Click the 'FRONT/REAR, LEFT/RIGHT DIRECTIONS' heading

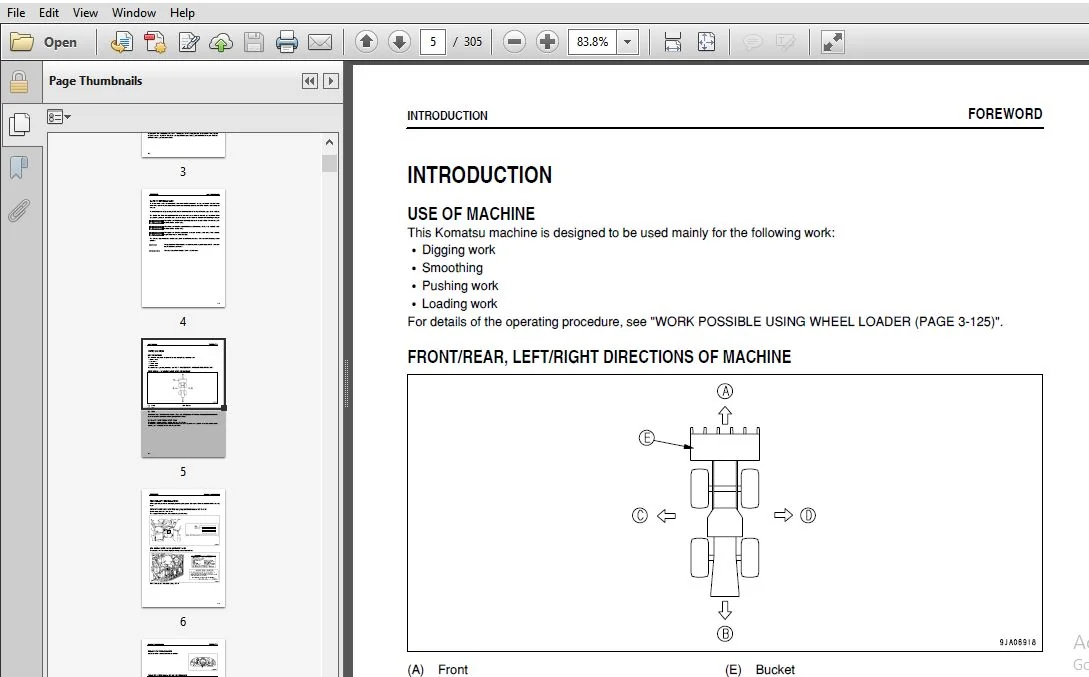(x=599, y=357)
